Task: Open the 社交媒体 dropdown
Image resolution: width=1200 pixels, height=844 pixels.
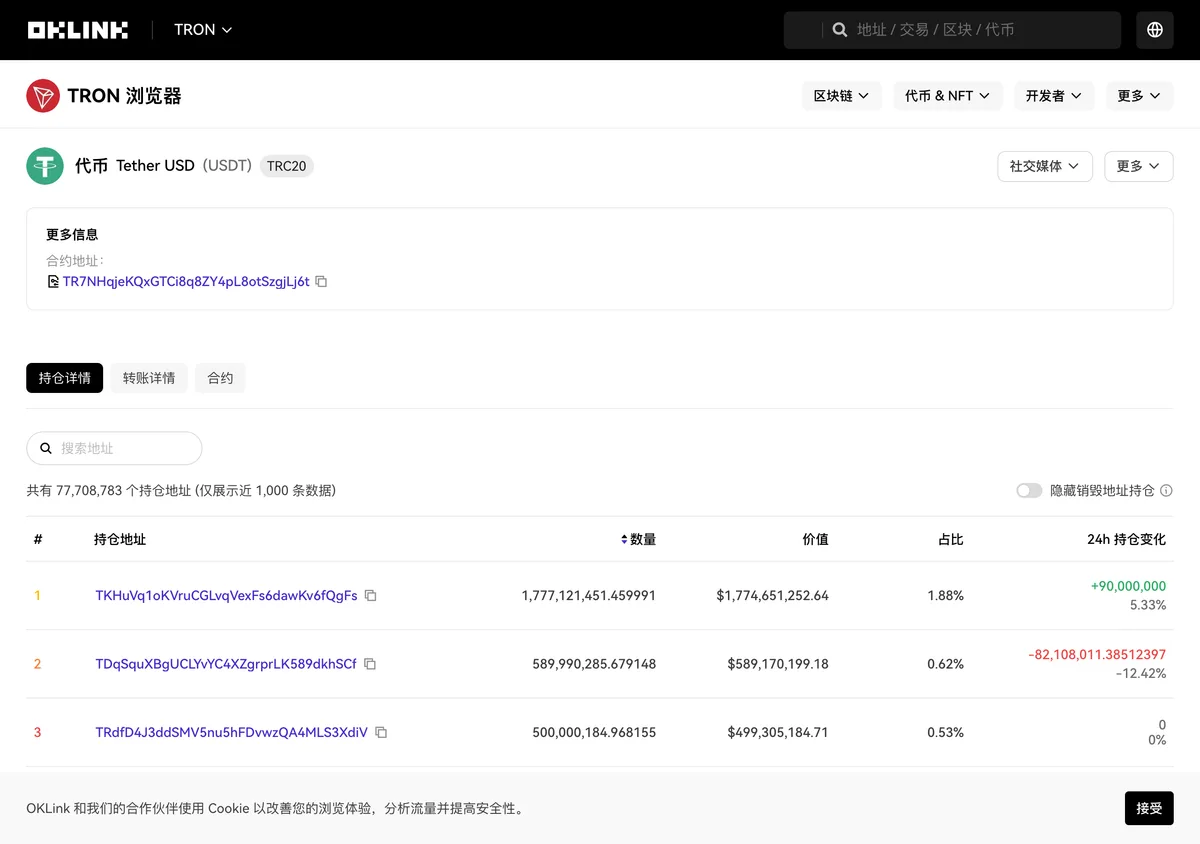Action: 1045,166
